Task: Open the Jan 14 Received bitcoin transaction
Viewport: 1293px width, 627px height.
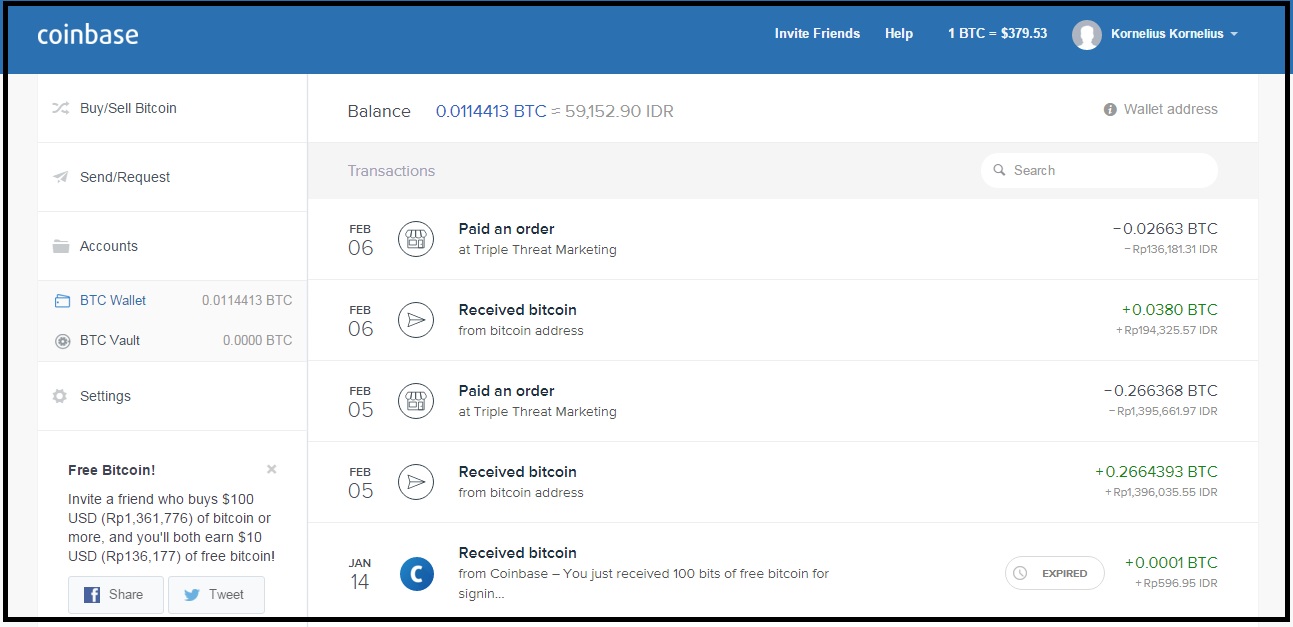Action: (782, 570)
